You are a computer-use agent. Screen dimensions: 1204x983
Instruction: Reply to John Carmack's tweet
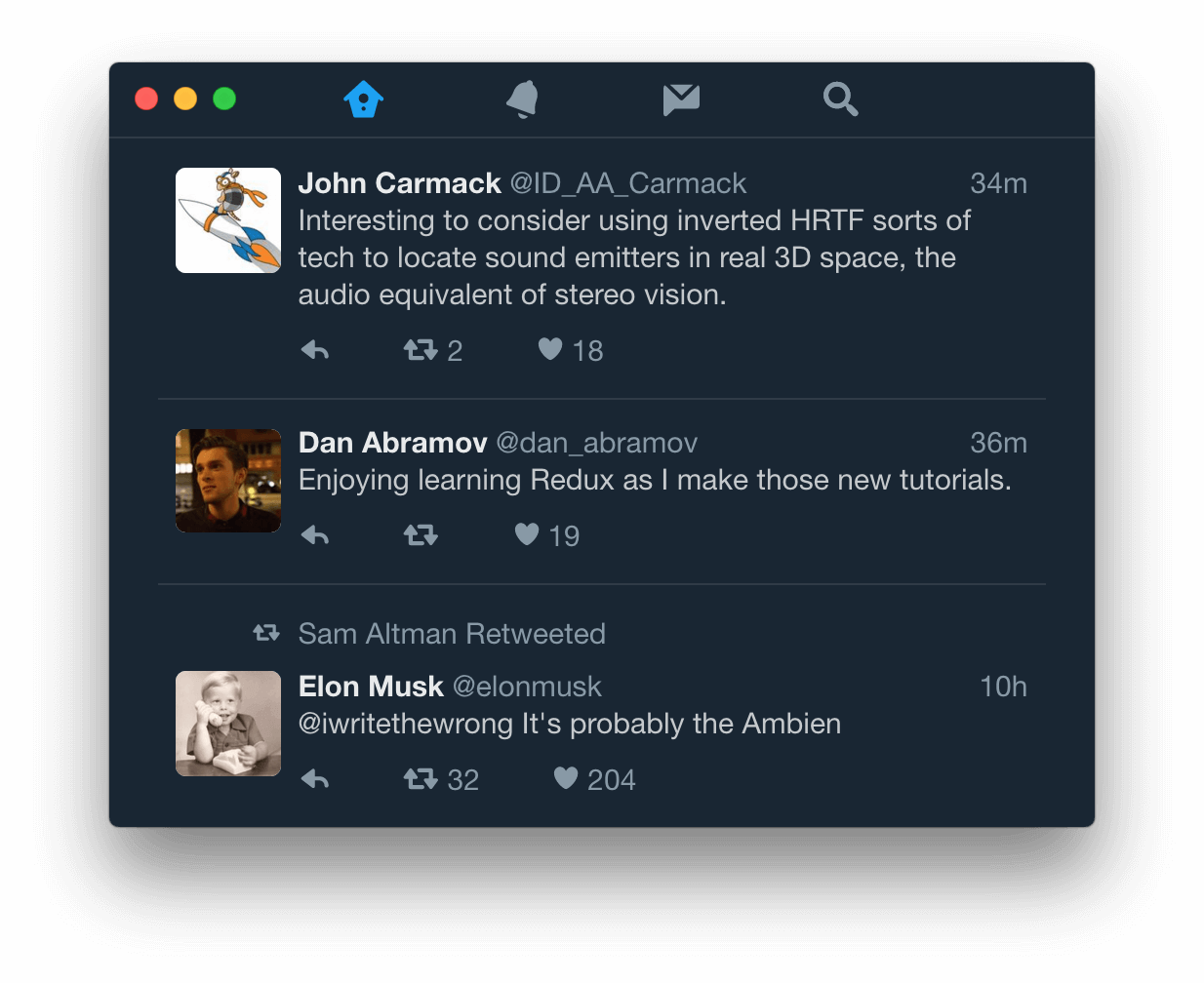tap(315, 350)
